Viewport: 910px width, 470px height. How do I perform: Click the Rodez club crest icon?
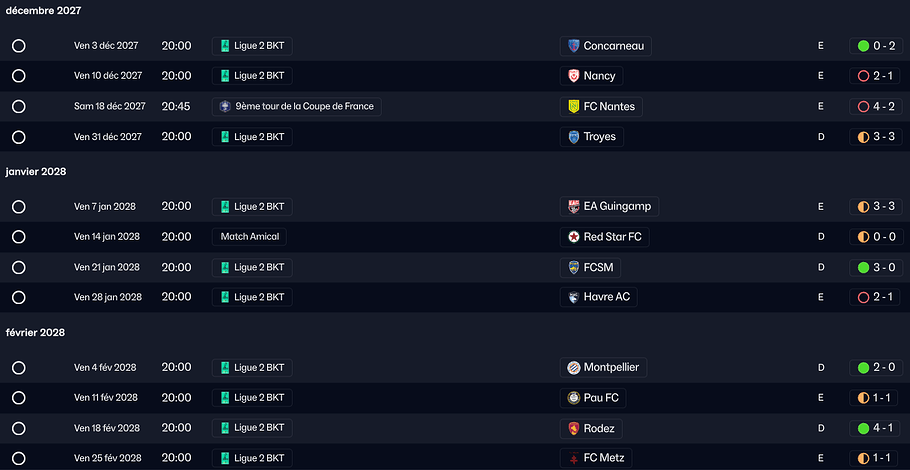[x=574, y=428]
